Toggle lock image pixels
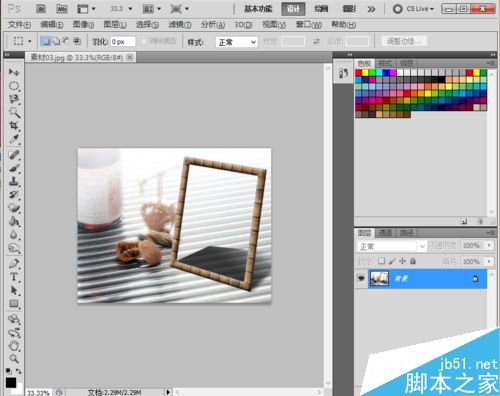This screenshot has width=500, height=396. click(x=392, y=261)
